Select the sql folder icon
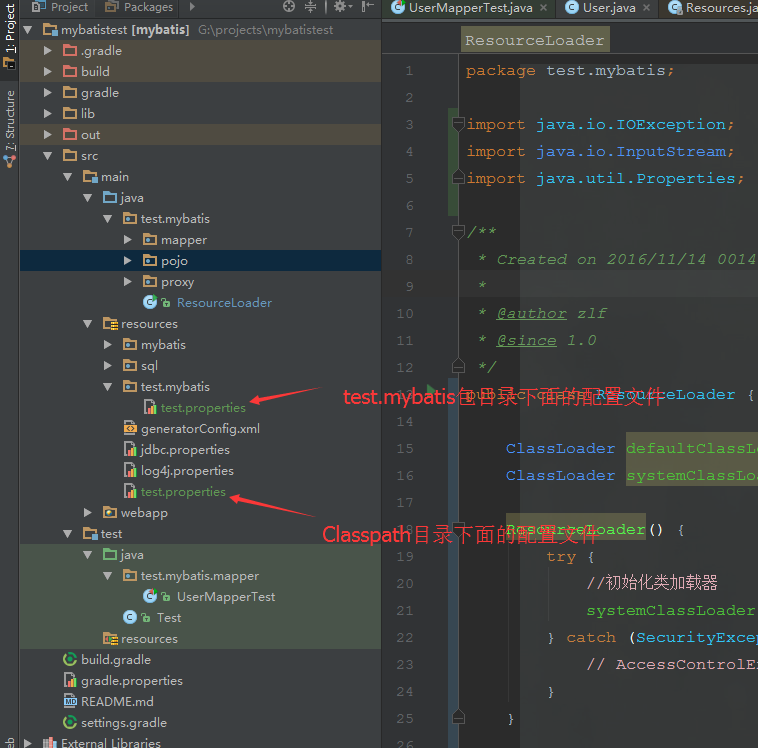 130,365
